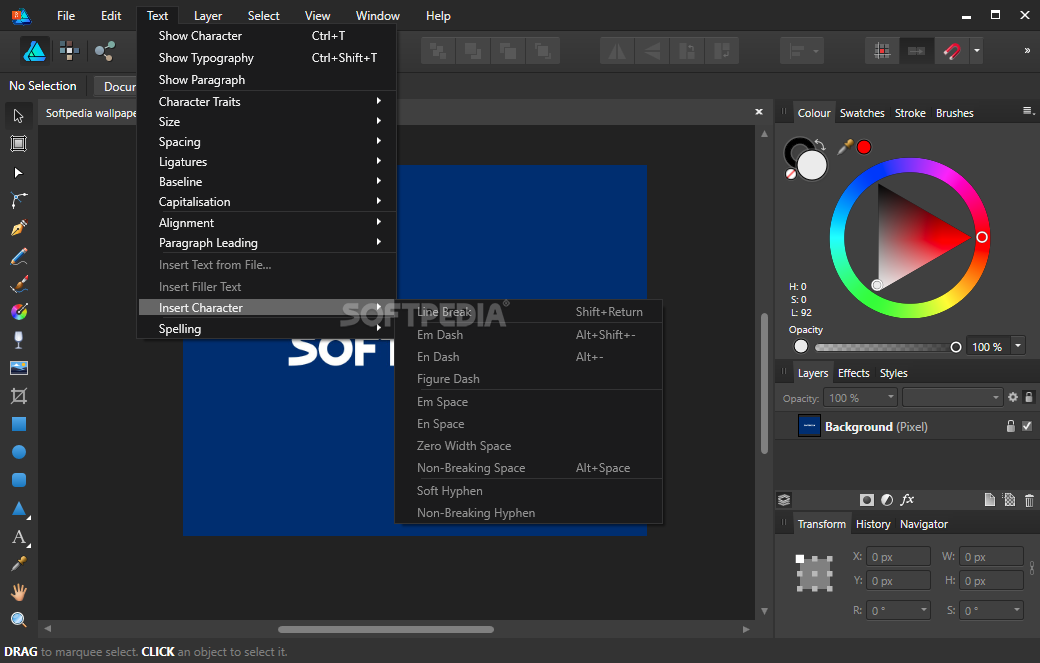
Task: Open the Styles tab
Action: (893, 373)
